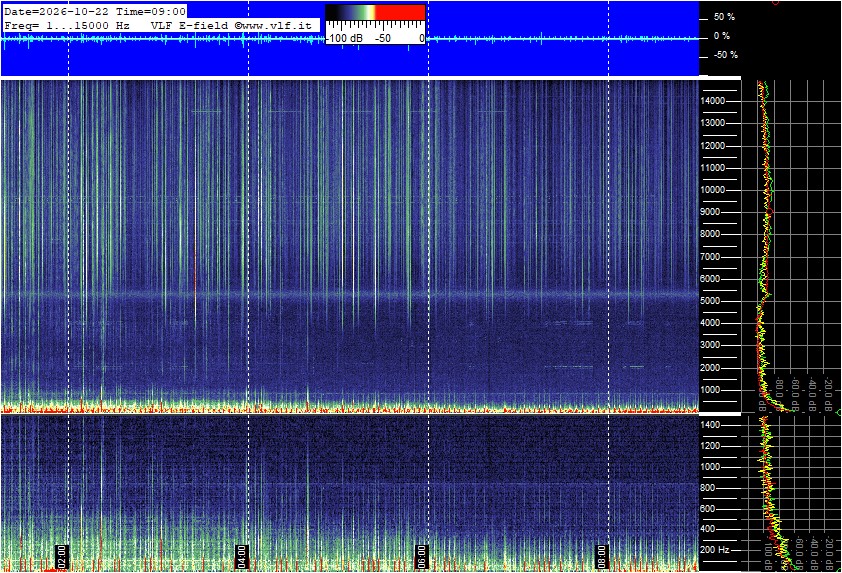
Task: Click the 8000 frequency axis label
Action: click(710, 234)
